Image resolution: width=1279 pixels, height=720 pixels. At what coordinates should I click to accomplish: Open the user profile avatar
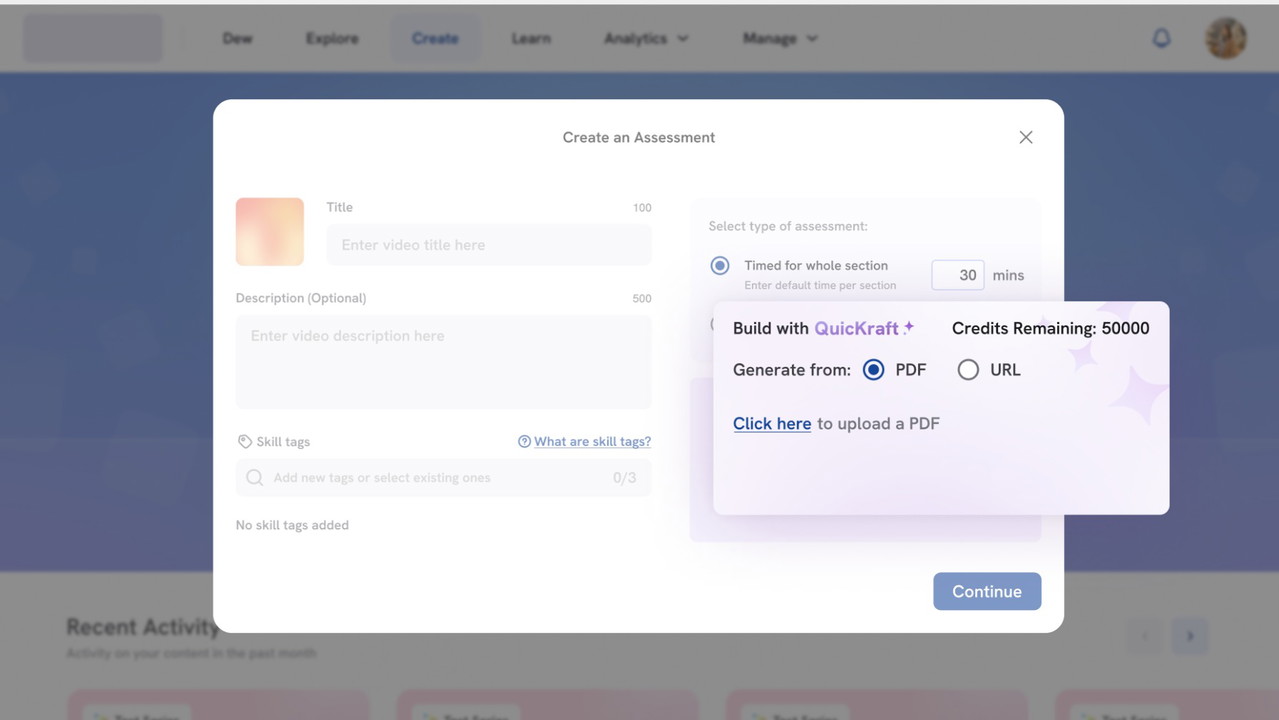[x=1225, y=38]
